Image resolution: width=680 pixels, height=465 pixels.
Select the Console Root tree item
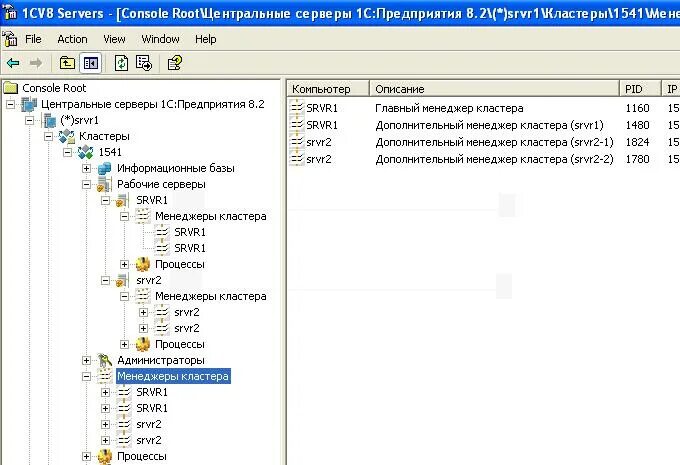coord(54,88)
